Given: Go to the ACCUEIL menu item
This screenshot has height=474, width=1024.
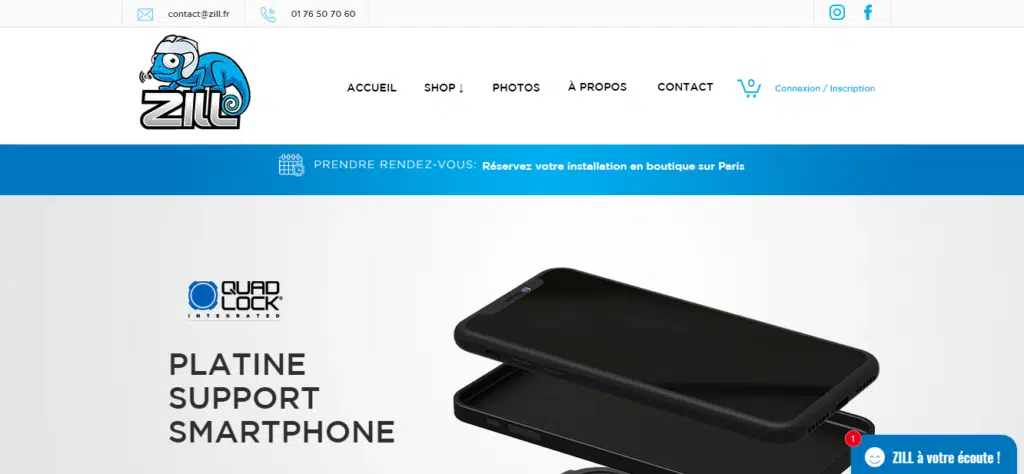Looking at the screenshot, I should (372, 87).
